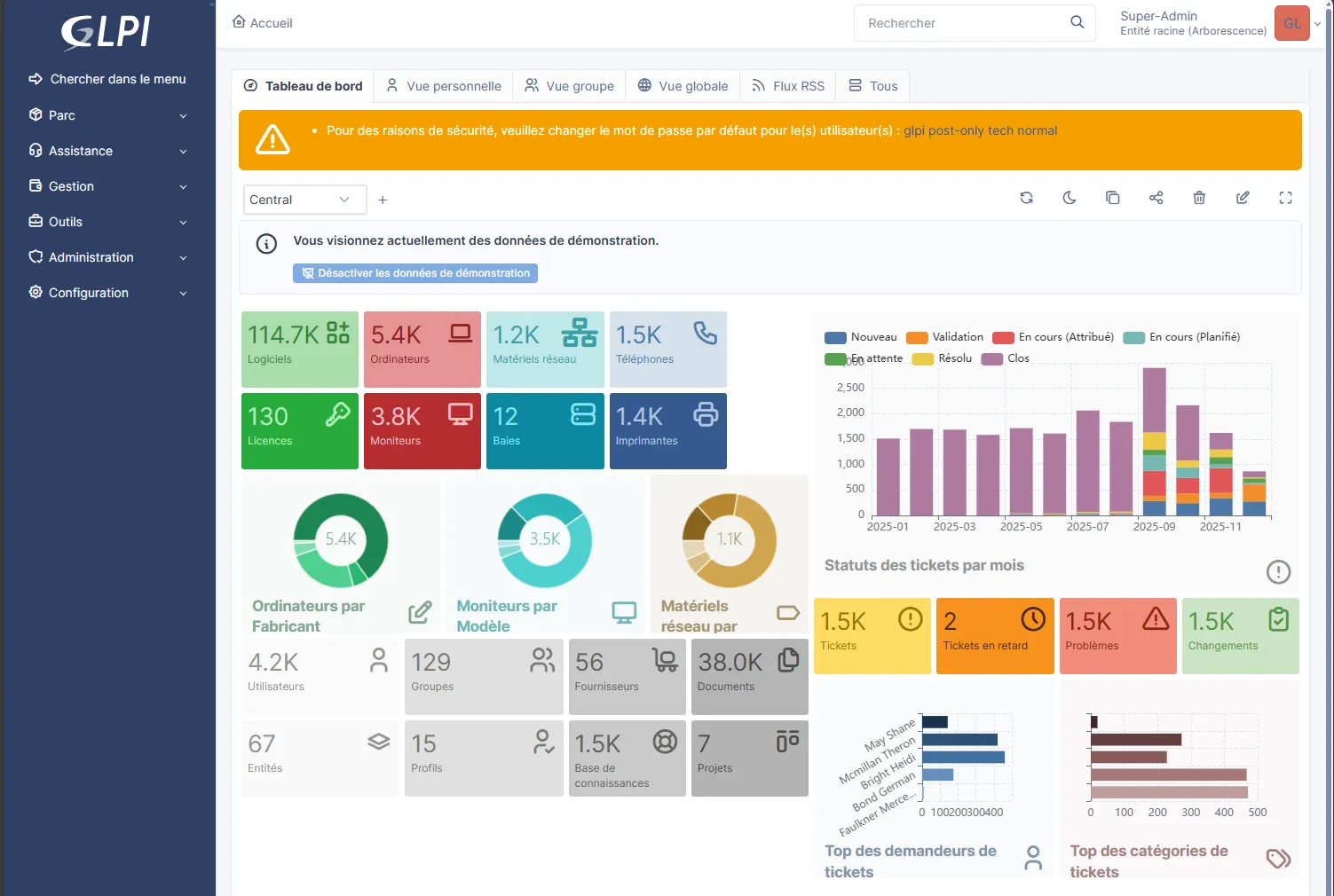1334x896 pixels.
Task: Refresh the dashboard with the reload icon
Action: coord(1026,198)
